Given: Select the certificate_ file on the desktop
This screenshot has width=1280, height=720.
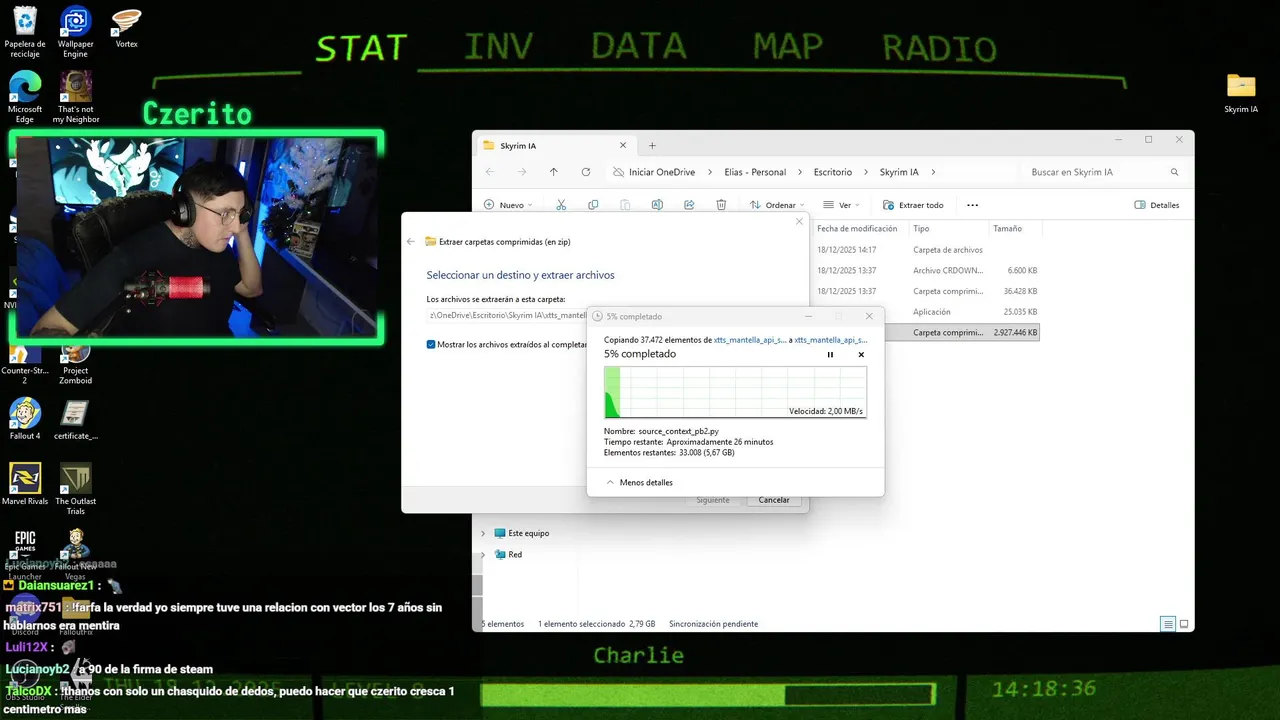Looking at the screenshot, I should pos(76,419).
